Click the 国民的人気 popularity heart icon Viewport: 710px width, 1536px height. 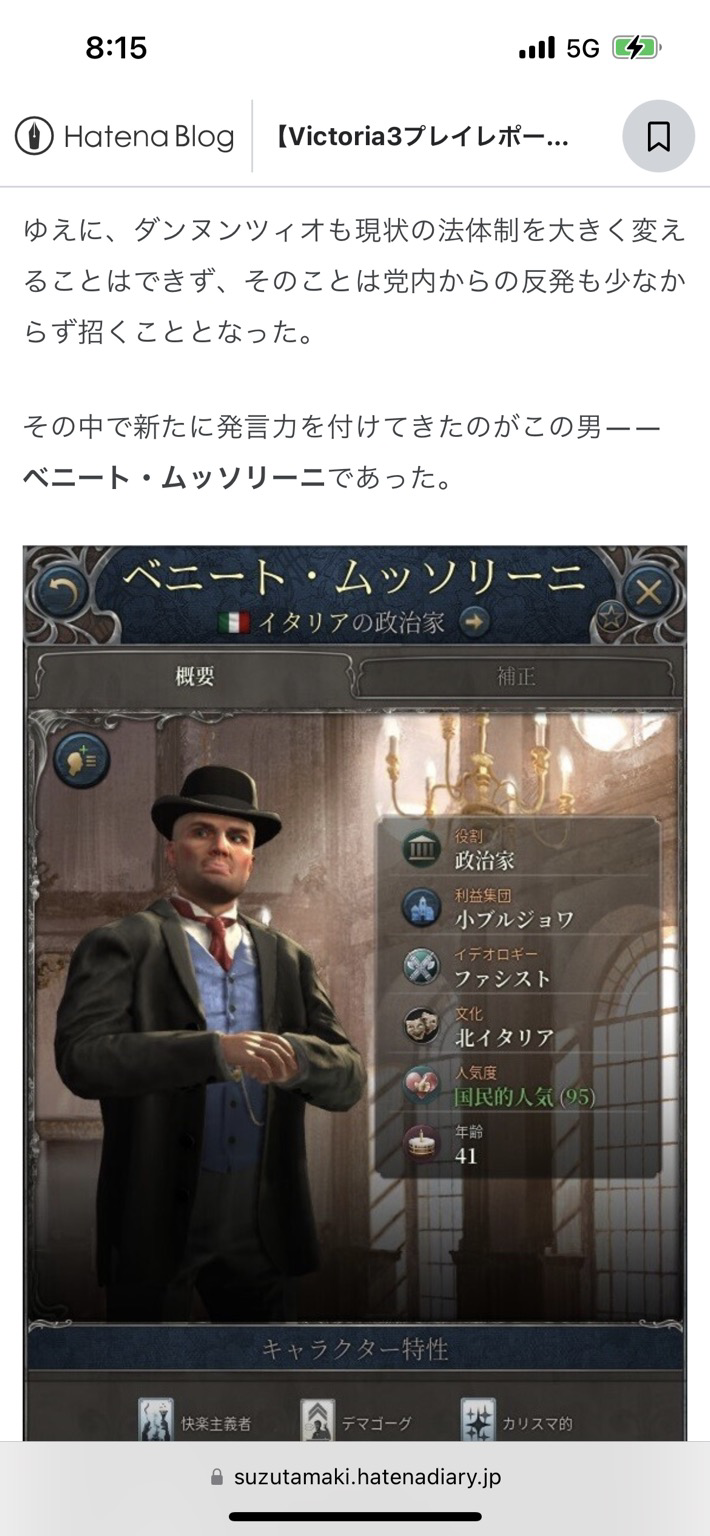[x=421, y=1085]
